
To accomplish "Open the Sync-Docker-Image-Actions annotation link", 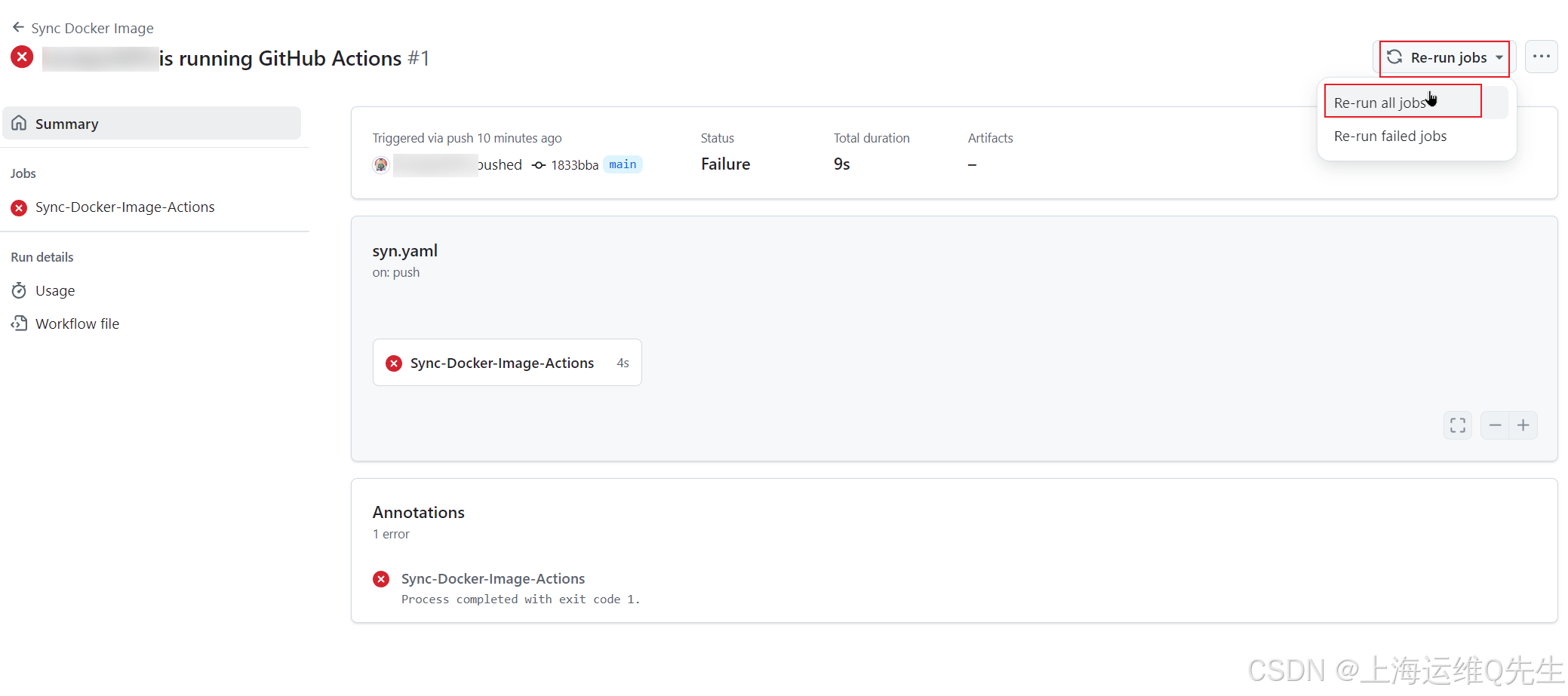I will (493, 578).
